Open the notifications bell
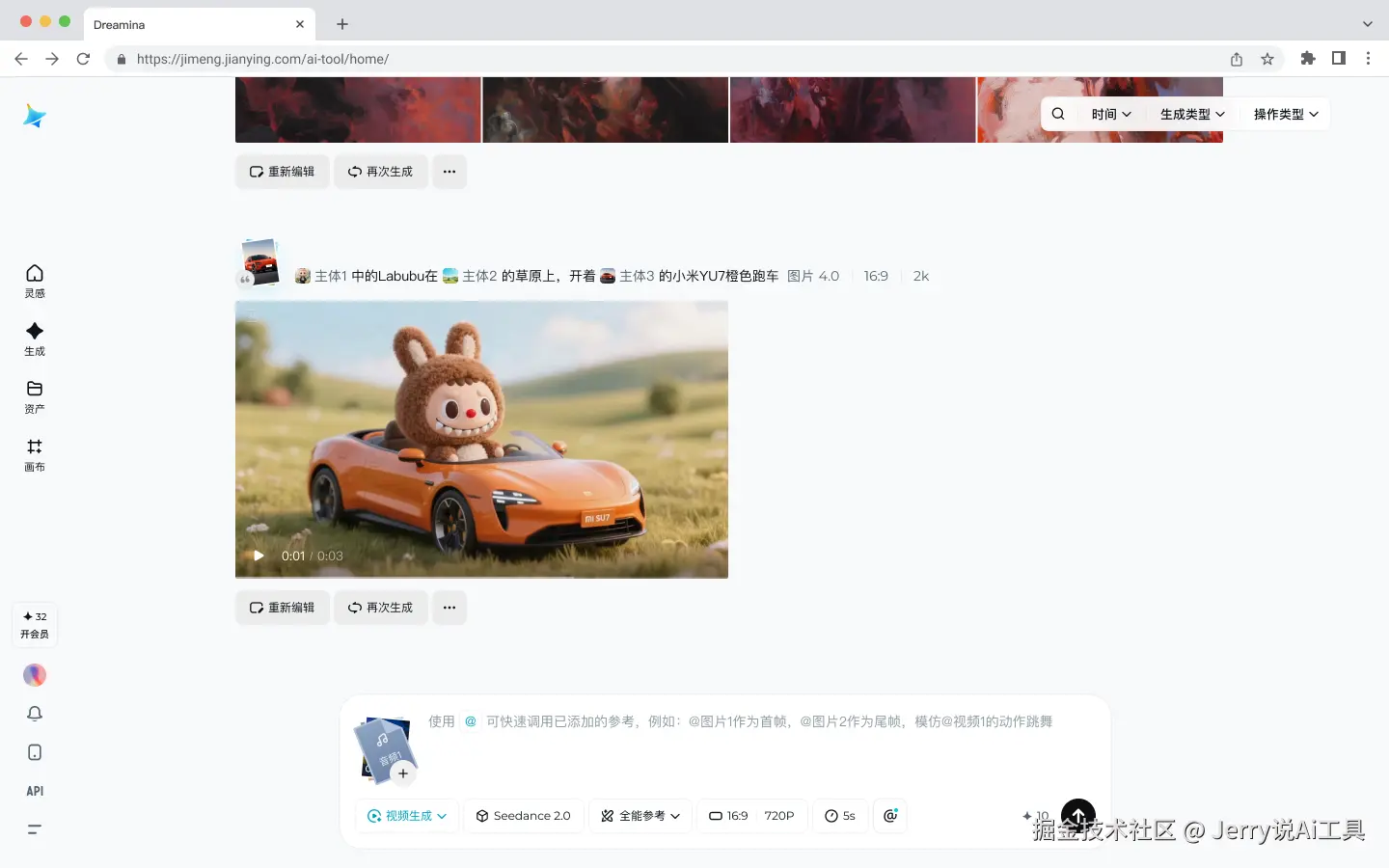The height and width of the screenshot is (868, 1389). [x=35, y=714]
